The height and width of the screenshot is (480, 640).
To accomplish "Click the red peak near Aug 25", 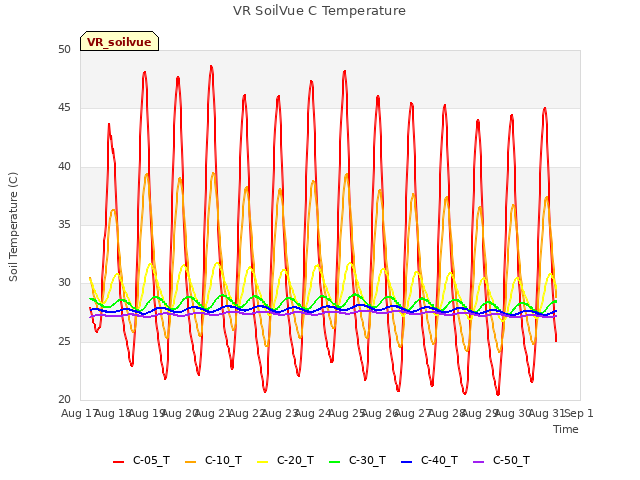I will [x=345, y=71].
